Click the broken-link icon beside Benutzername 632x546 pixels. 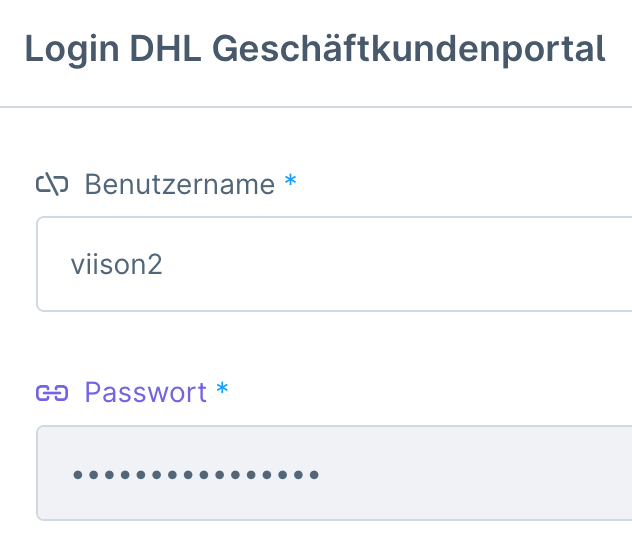[x=52, y=184]
